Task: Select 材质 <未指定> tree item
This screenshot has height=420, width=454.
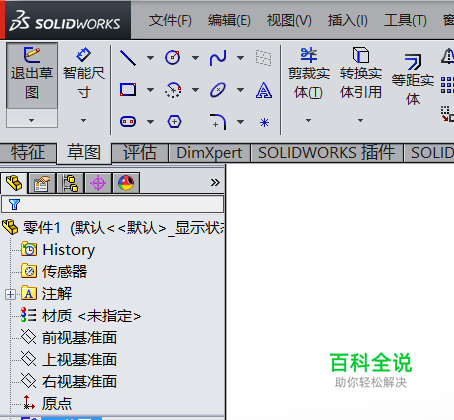Action: coord(81,315)
